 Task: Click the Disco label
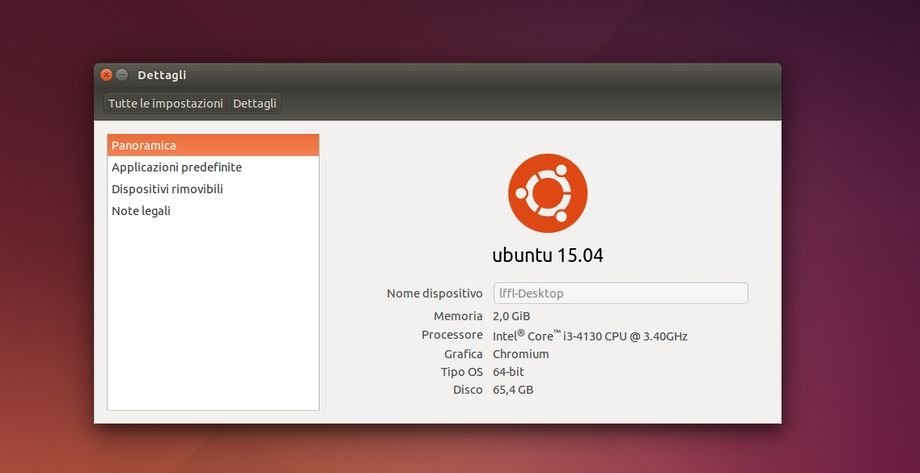pyautogui.click(x=468, y=390)
